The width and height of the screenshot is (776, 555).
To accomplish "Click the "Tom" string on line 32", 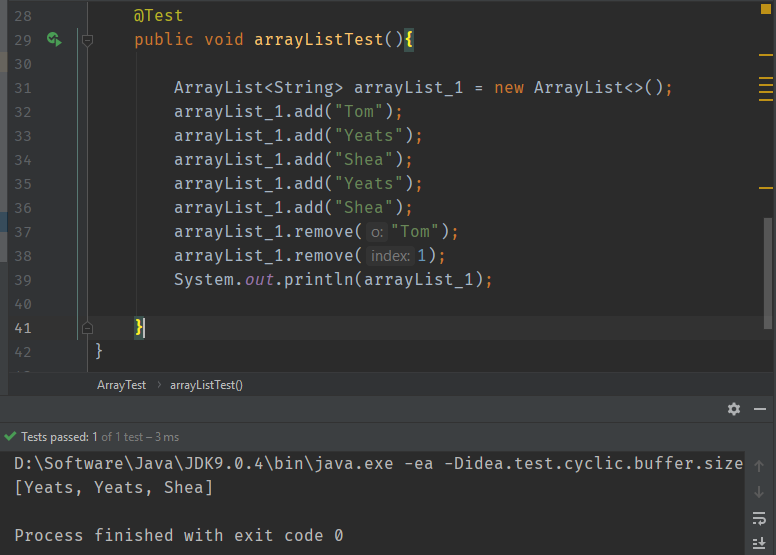I will (359, 111).
